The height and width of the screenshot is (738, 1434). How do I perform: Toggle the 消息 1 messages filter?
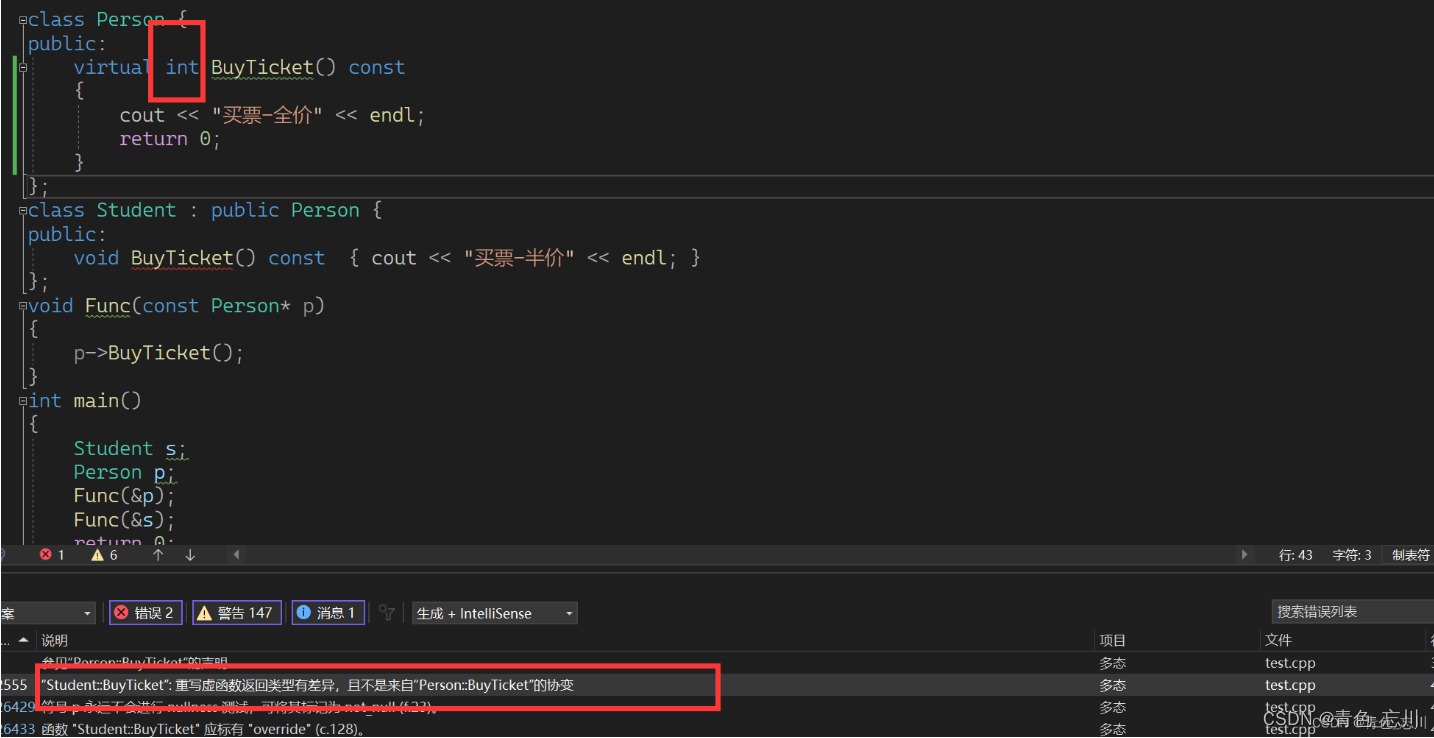coord(328,613)
